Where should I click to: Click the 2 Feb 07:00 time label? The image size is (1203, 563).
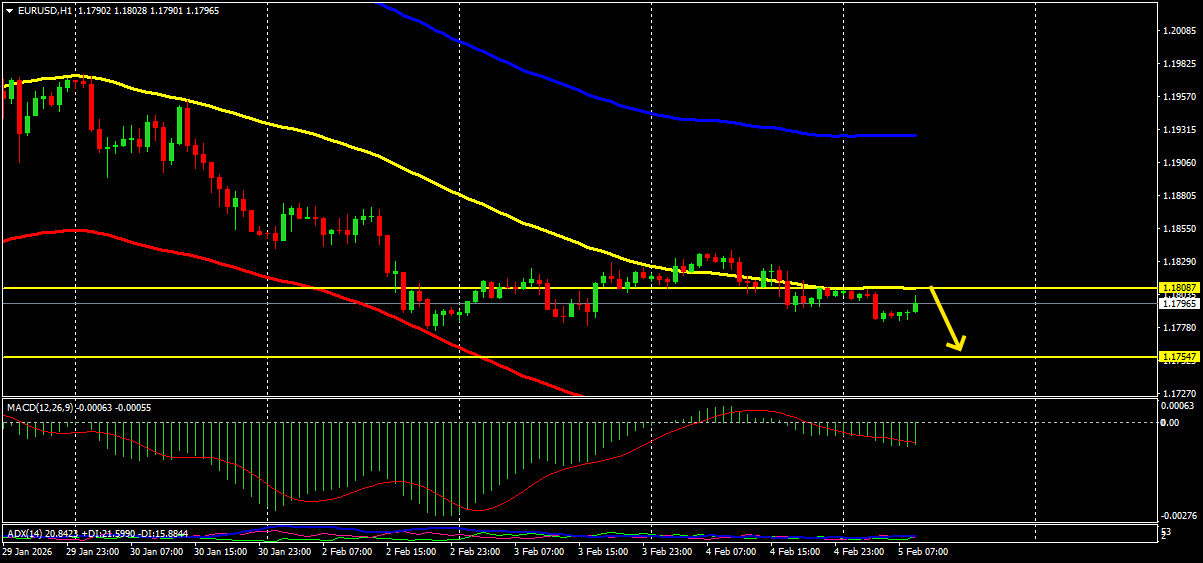click(x=348, y=551)
